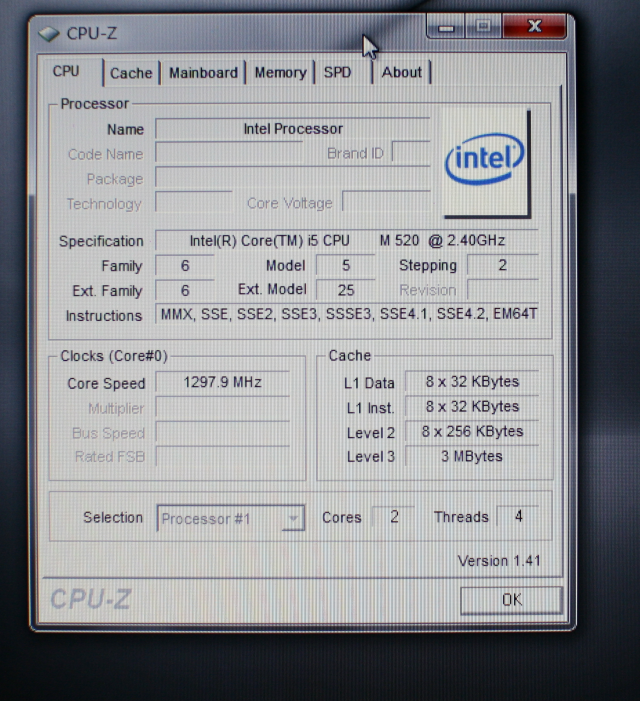640x702 pixels.
Task: Click the empty Technology field
Action: 194,202
